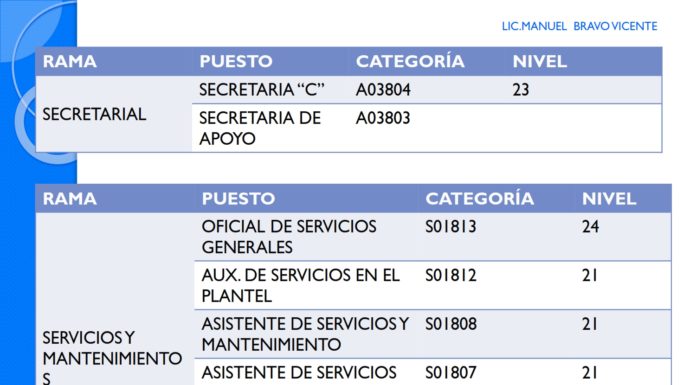Click the LIC.MANUEL BRAVO VICENTE author text
Screen dimensions: 696x385
point(579,27)
